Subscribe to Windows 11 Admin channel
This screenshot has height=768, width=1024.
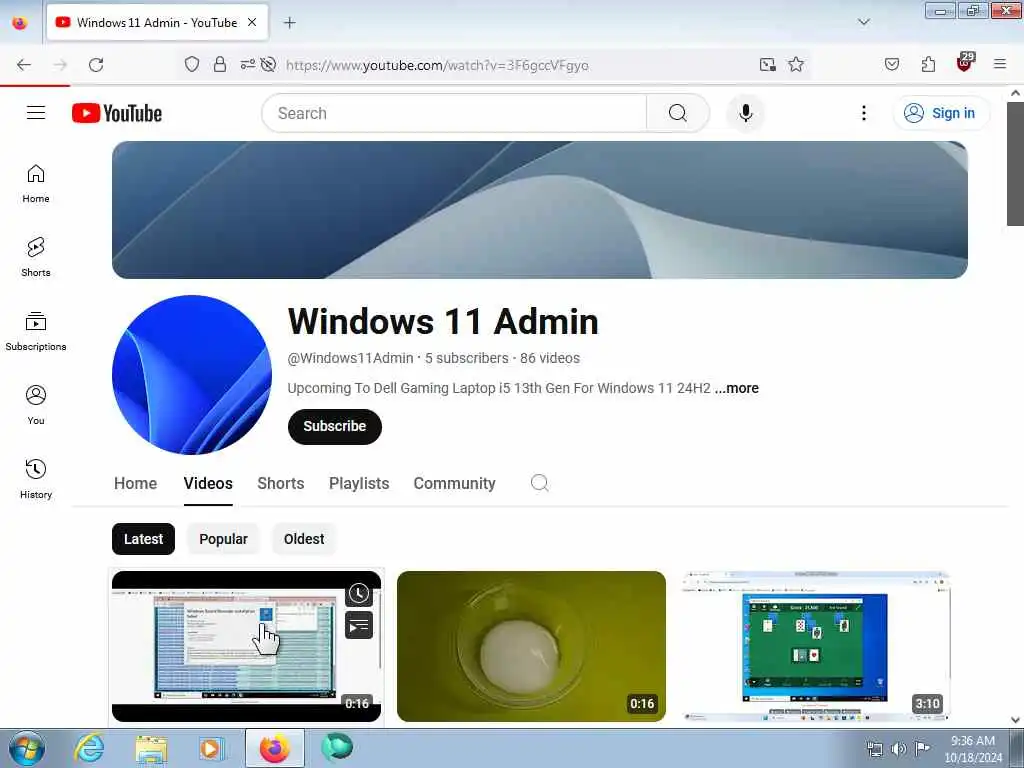point(334,426)
